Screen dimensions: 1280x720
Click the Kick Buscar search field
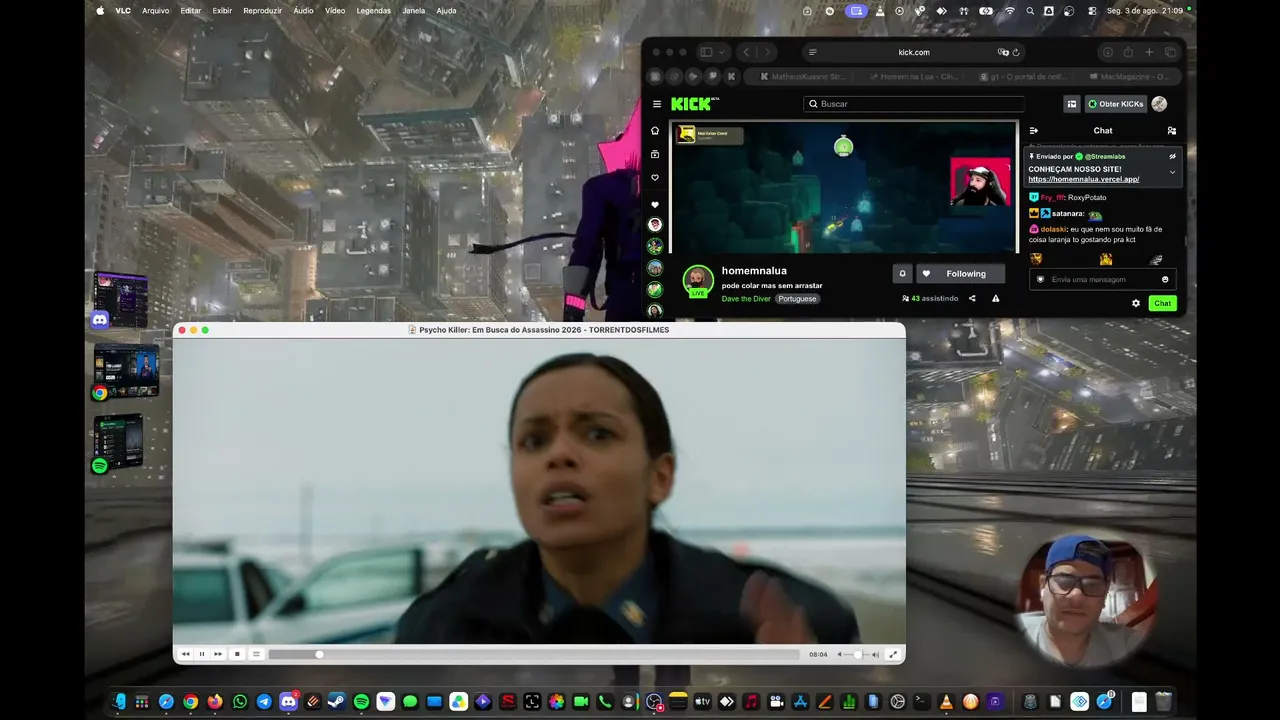pyautogui.click(x=914, y=104)
